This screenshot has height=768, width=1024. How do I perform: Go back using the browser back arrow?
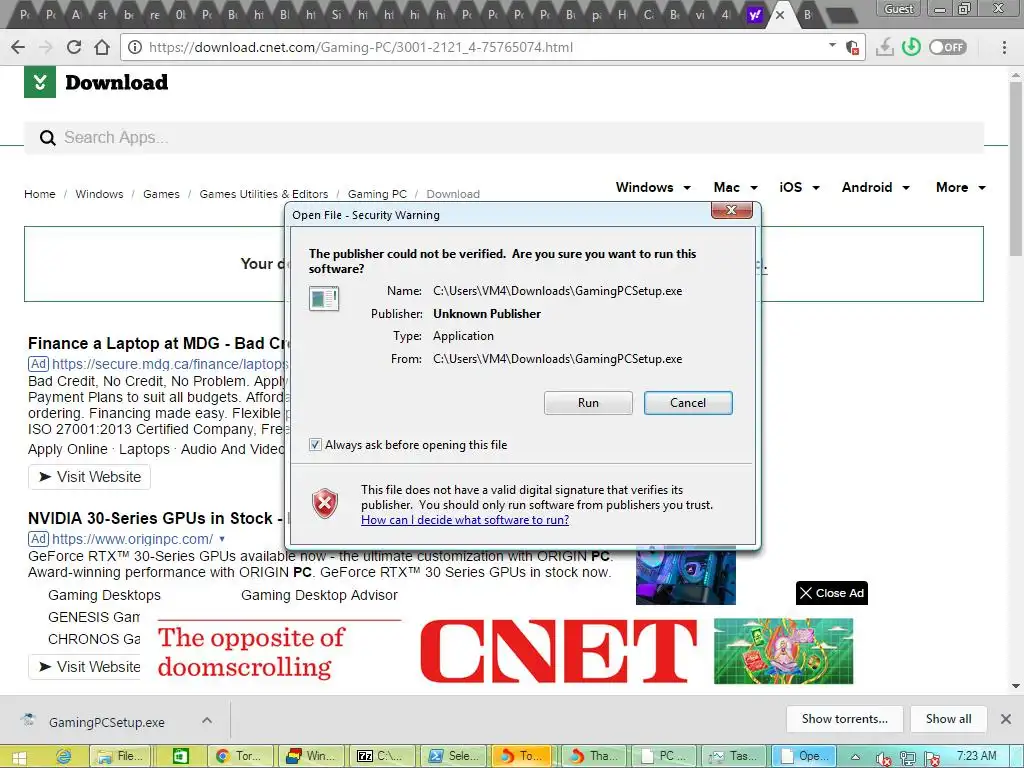pyautogui.click(x=18, y=47)
